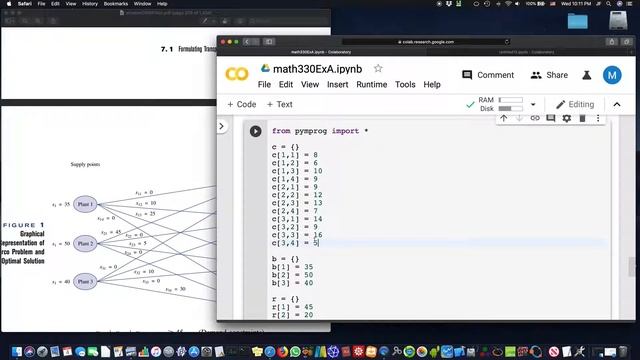The width and height of the screenshot is (640, 360).
Task: Click the Disk usage bar
Action: click(510, 109)
